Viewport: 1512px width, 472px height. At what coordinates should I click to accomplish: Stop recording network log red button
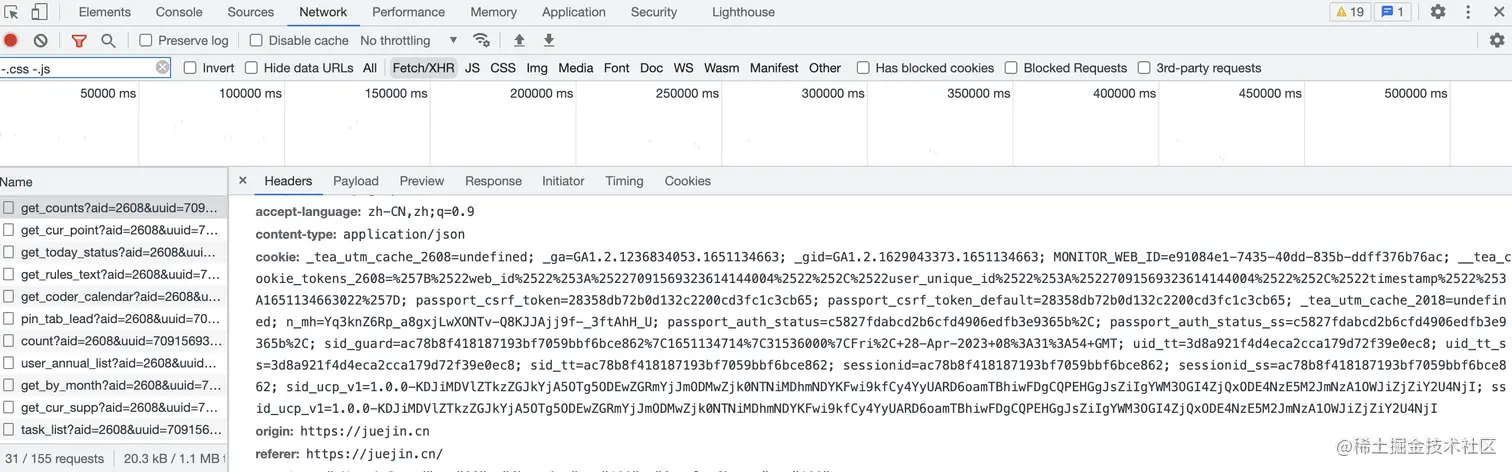pos(11,40)
